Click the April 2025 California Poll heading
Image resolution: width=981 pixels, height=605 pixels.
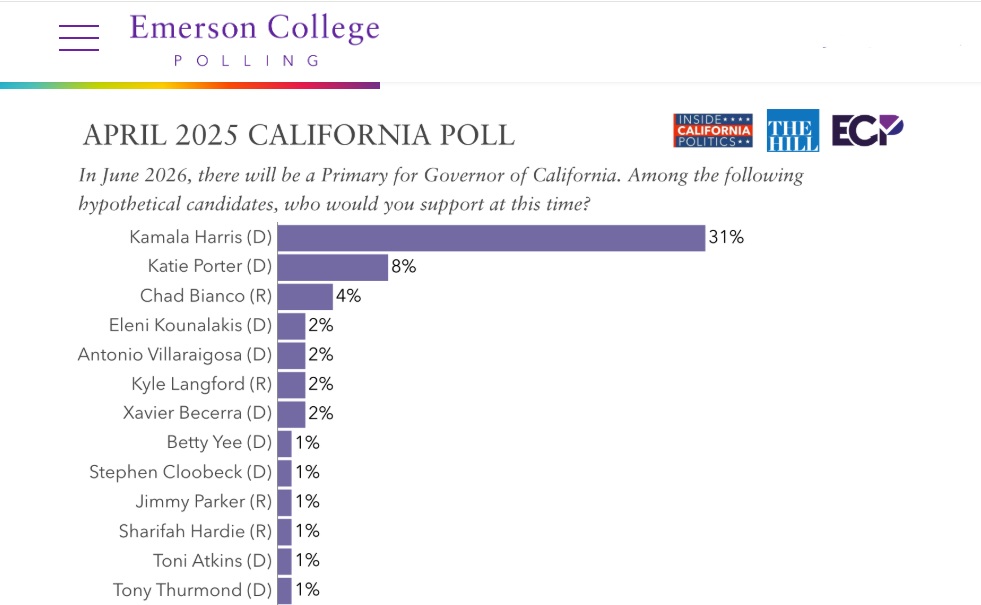pos(299,135)
